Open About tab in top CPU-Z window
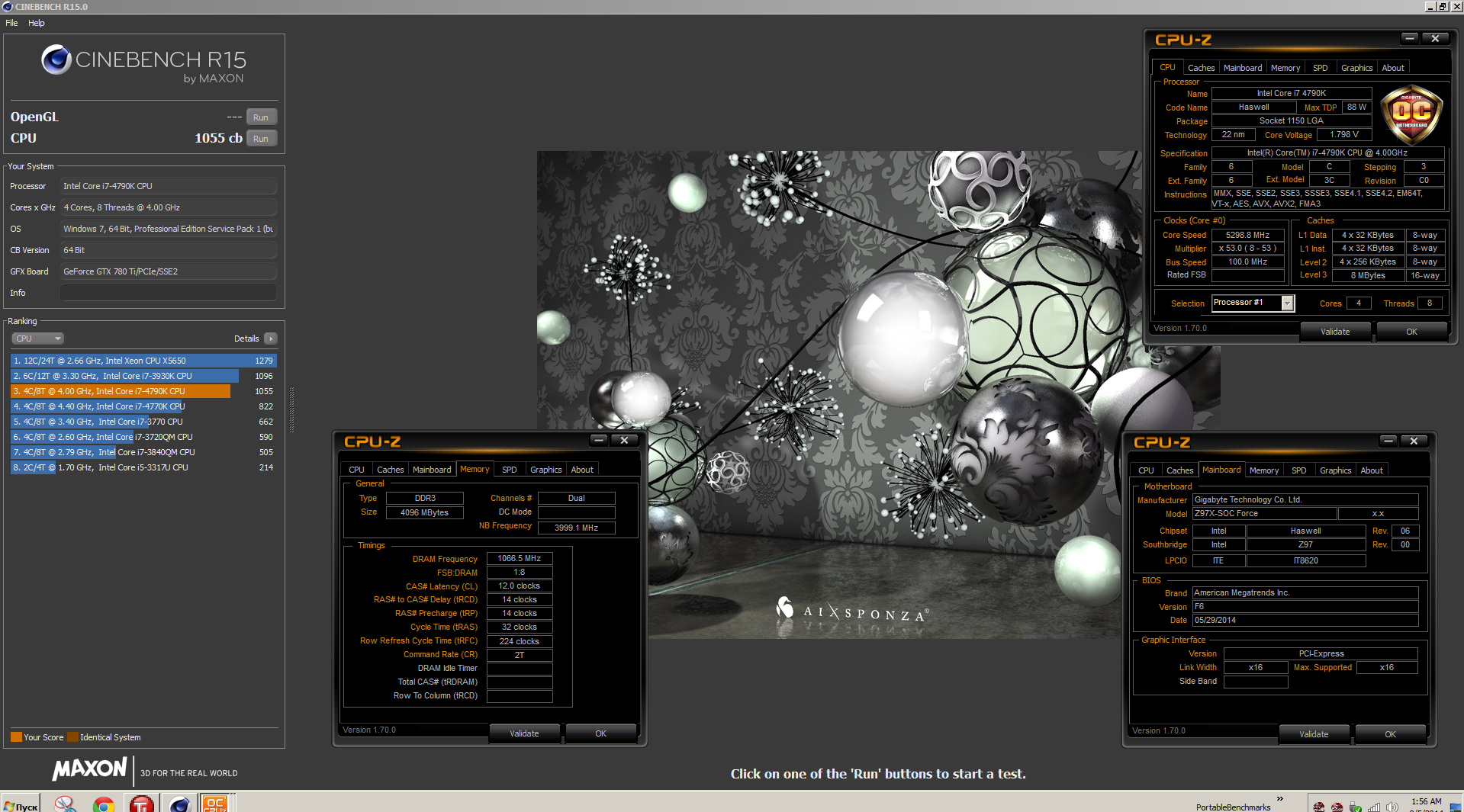 point(1393,68)
